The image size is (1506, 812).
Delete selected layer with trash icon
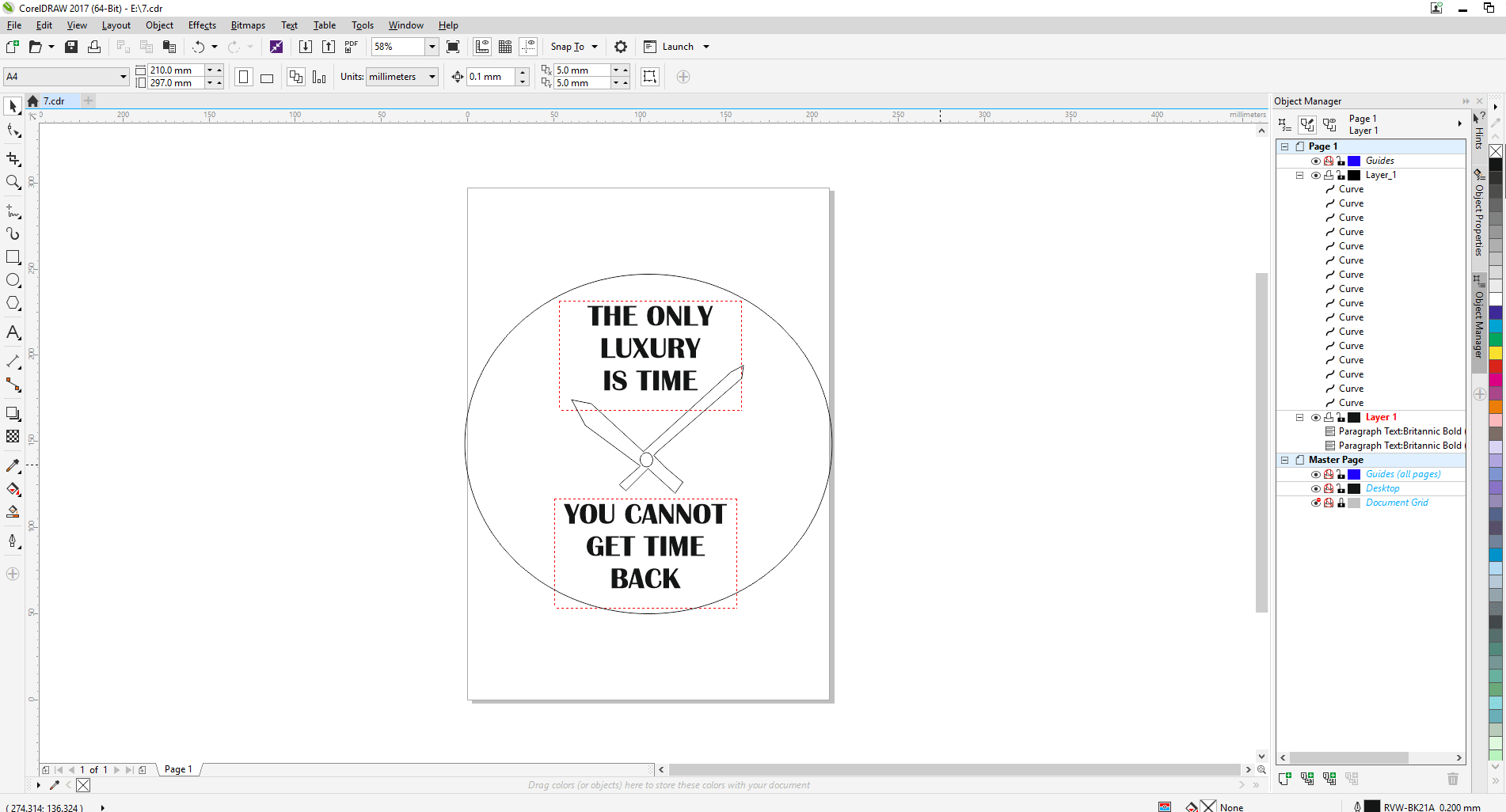point(1453,779)
